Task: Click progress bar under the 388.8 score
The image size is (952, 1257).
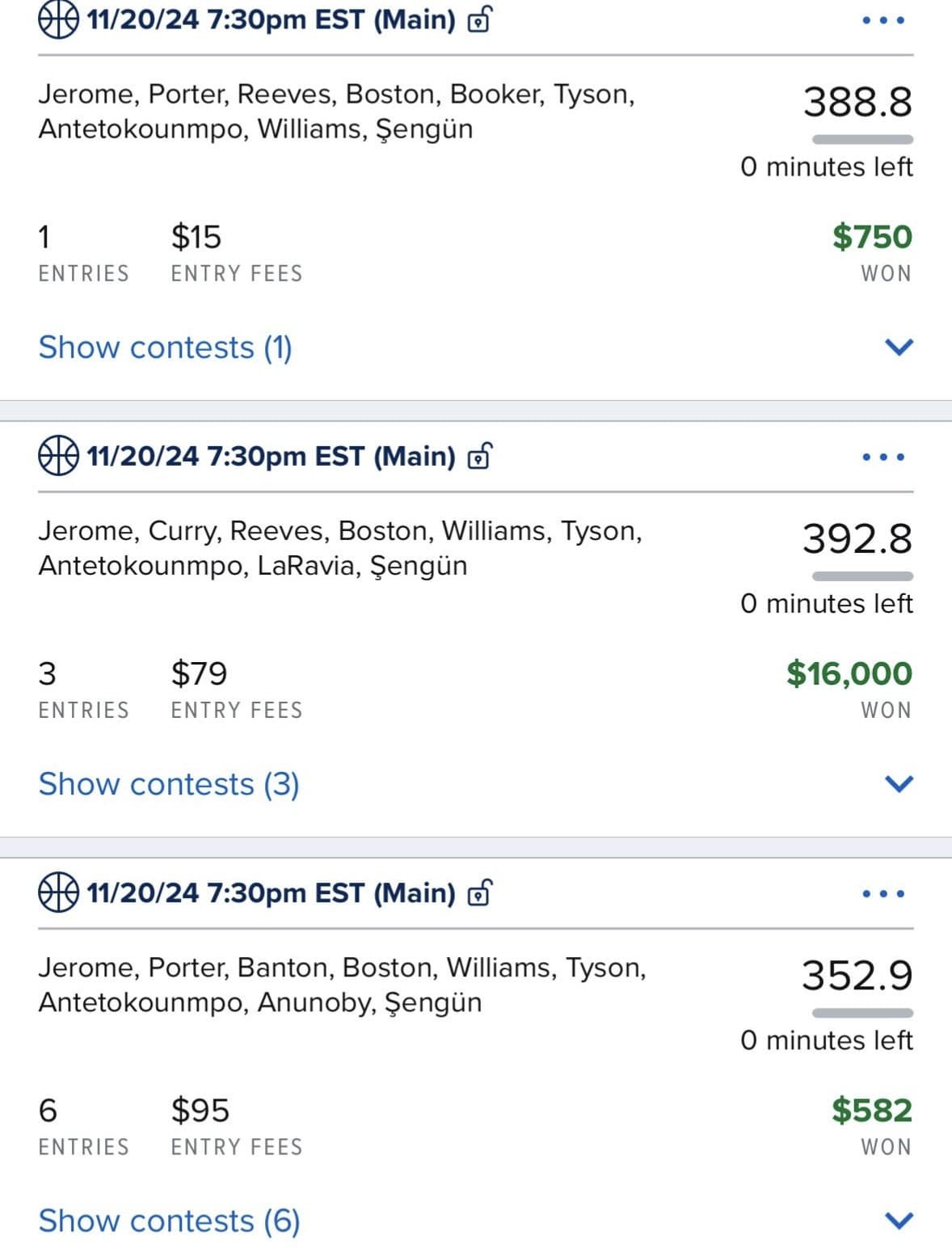Action: [x=862, y=140]
